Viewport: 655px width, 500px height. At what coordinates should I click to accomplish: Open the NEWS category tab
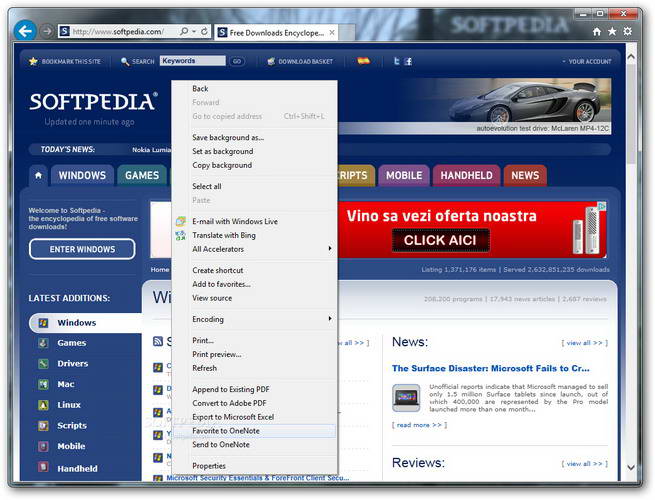pos(525,175)
